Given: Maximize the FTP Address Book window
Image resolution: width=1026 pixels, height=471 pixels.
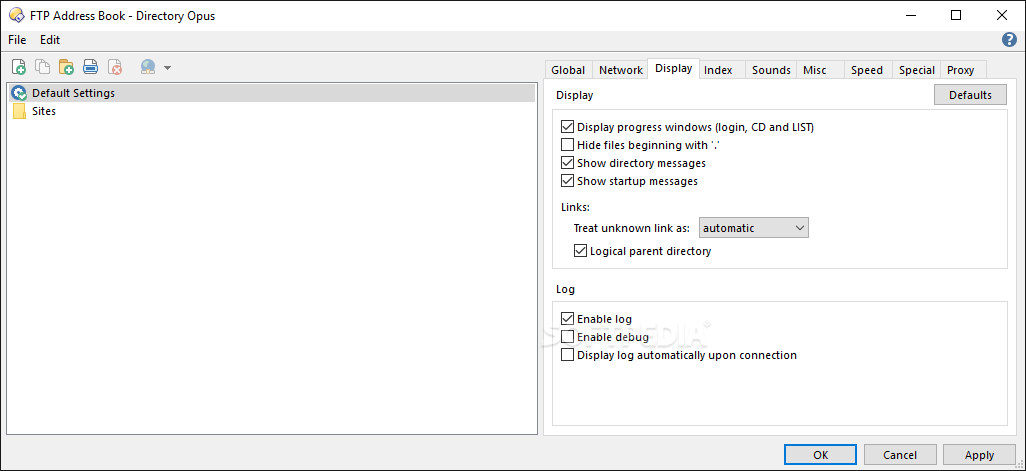Looking at the screenshot, I should [x=956, y=16].
